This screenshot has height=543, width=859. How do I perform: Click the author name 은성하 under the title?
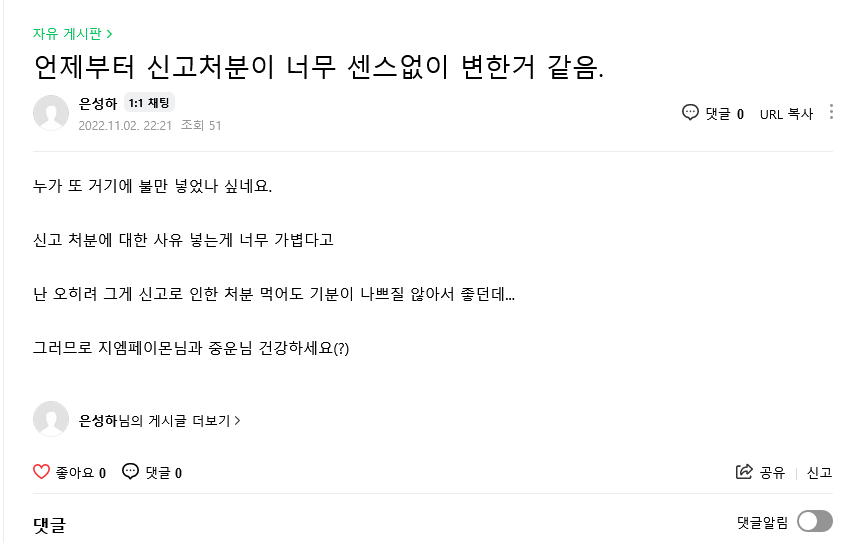(98, 103)
